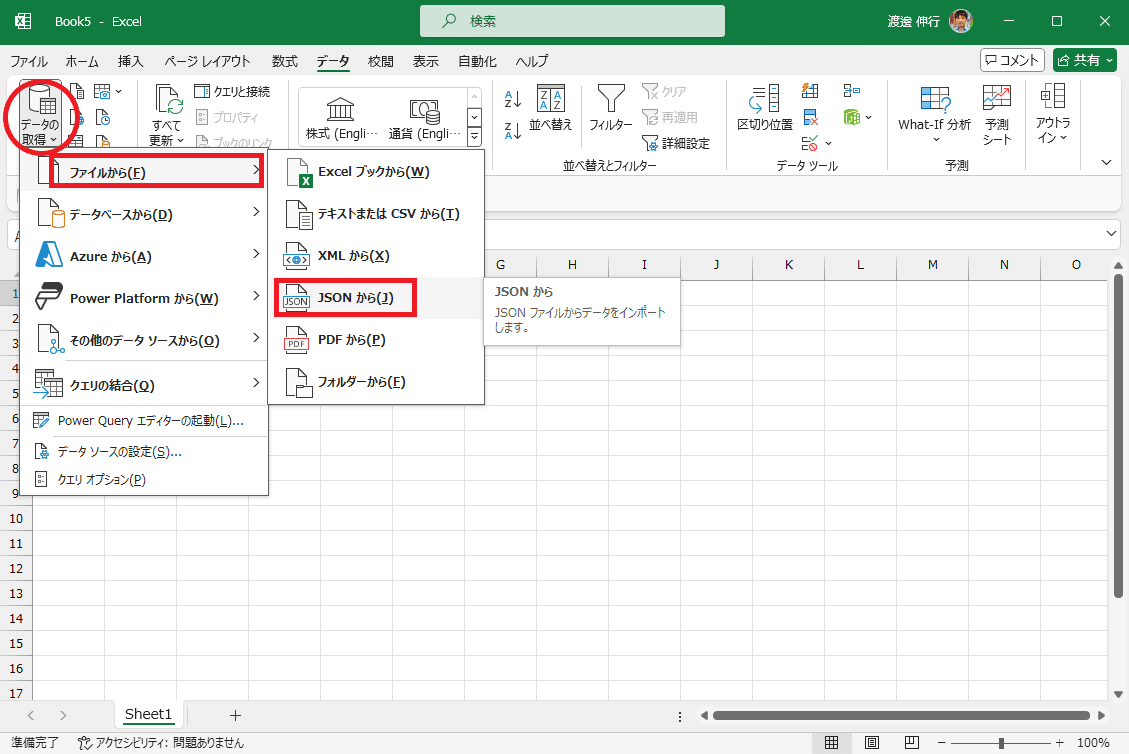Click Text to Columns (区切り位置)
Viewport: 1129px width, 754px height.
pos(765,108)
